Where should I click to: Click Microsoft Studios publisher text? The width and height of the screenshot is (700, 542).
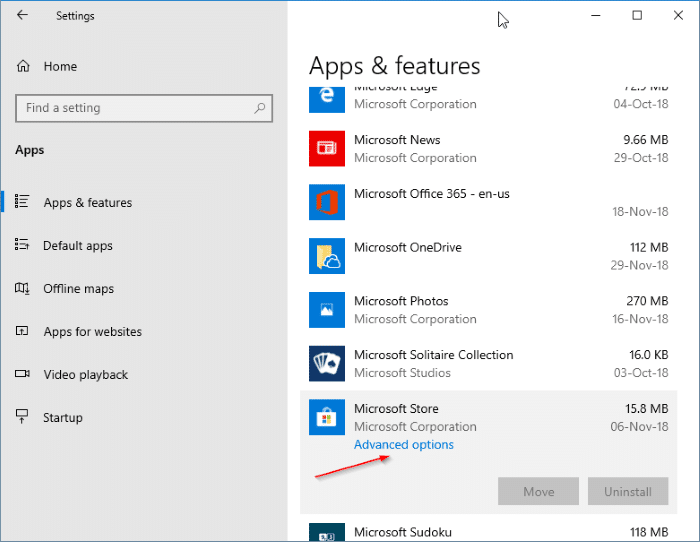point(402,373)
